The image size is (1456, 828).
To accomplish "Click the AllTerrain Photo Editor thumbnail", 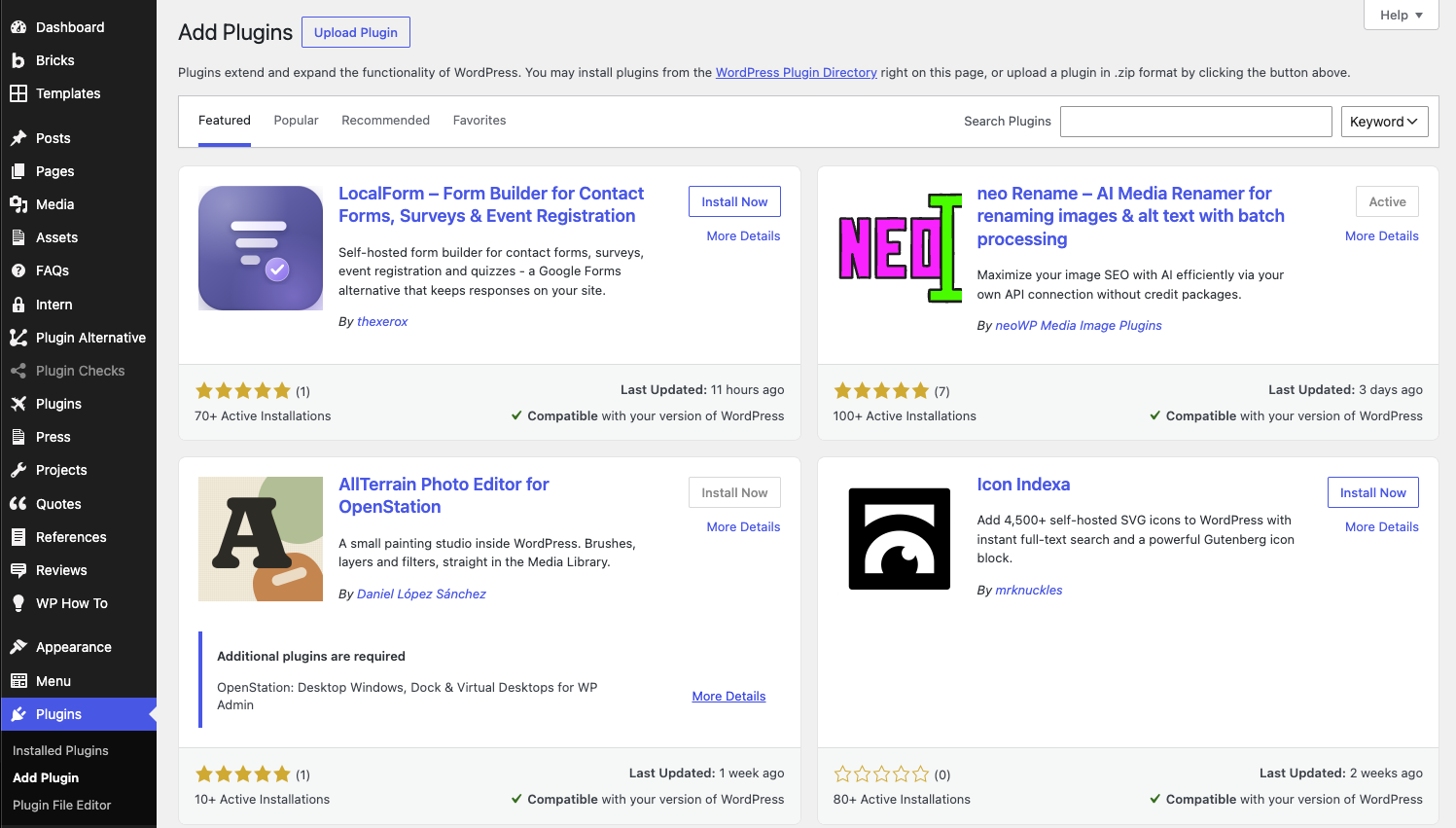I will point(261,539).
